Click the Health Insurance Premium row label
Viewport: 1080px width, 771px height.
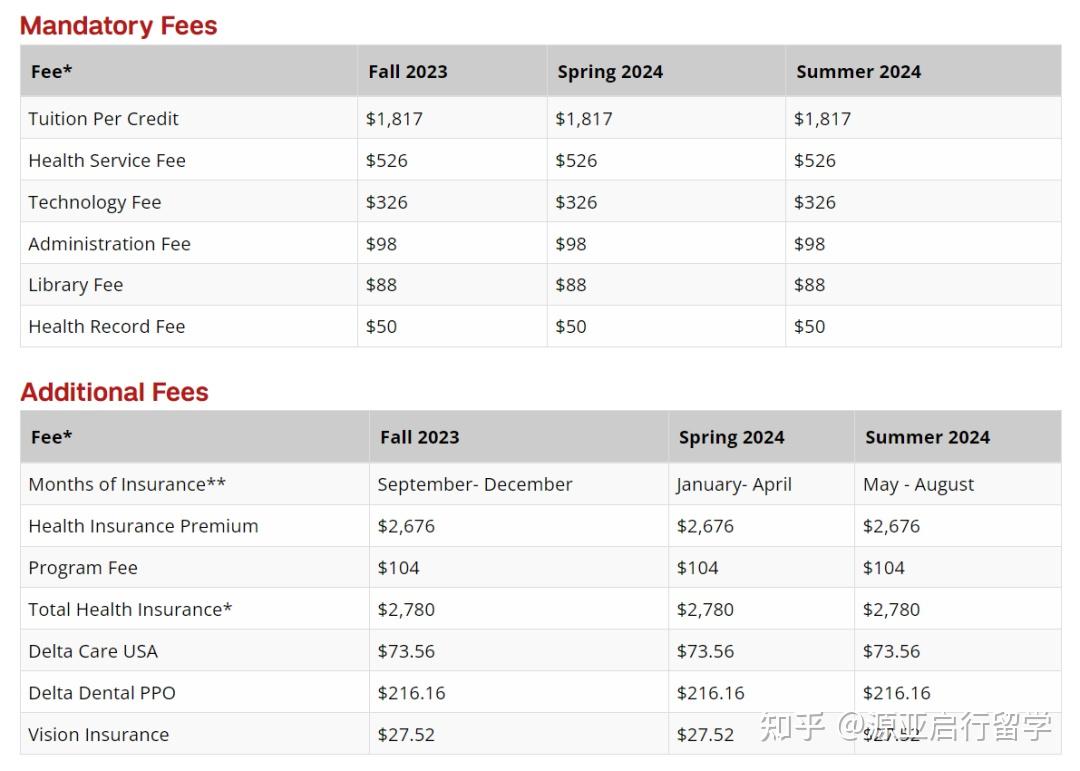[143, 526]
